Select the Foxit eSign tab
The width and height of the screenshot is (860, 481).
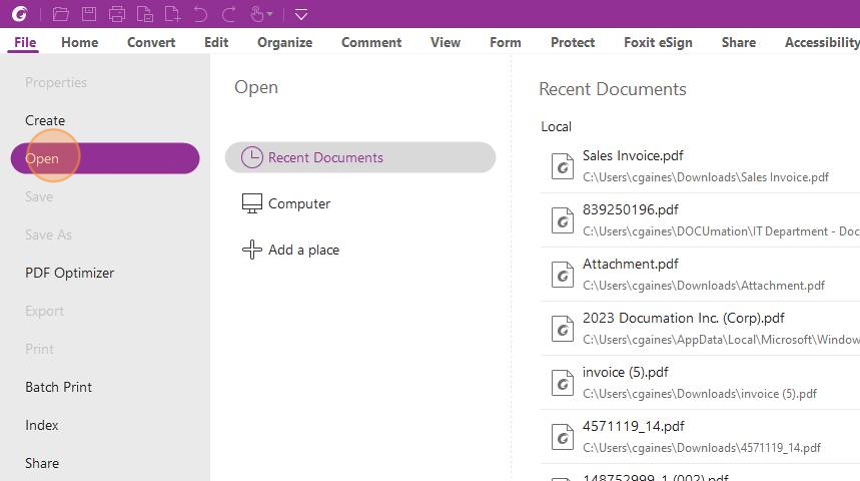point(658,42)
